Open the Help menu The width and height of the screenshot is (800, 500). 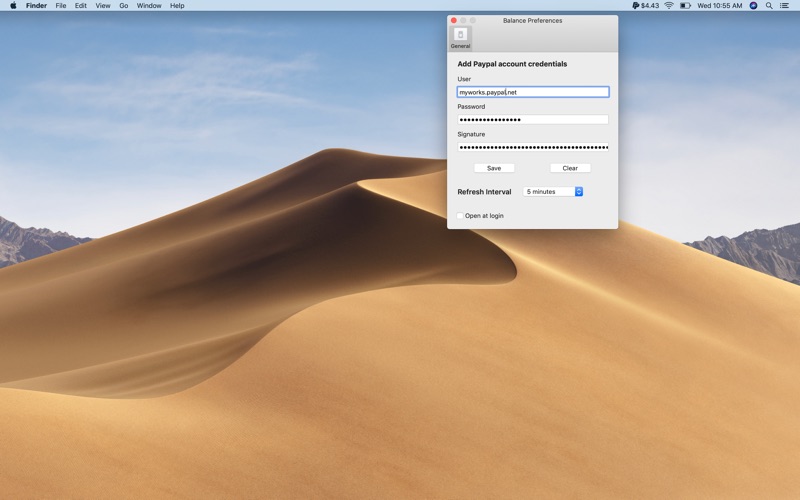[177, 6]
